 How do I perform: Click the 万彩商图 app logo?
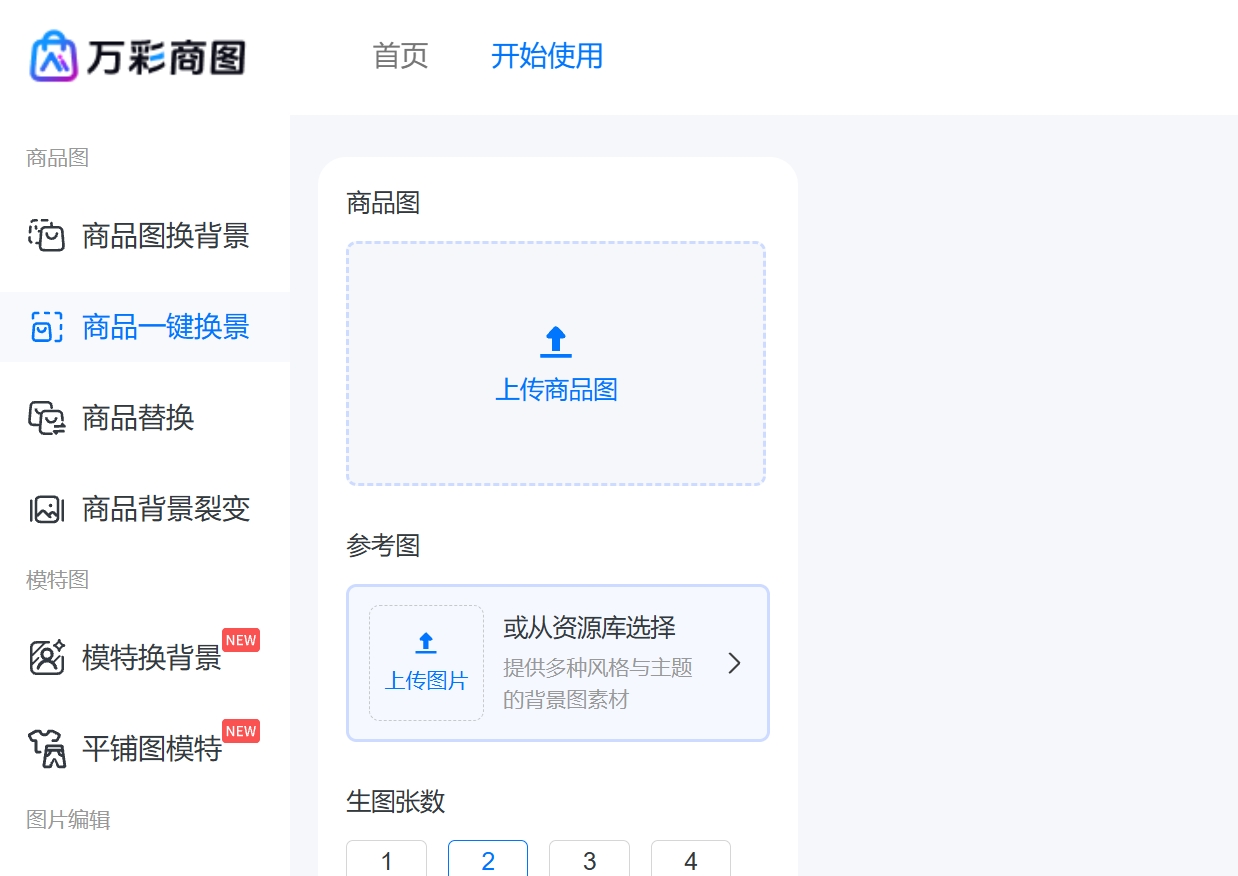point(138,57)
